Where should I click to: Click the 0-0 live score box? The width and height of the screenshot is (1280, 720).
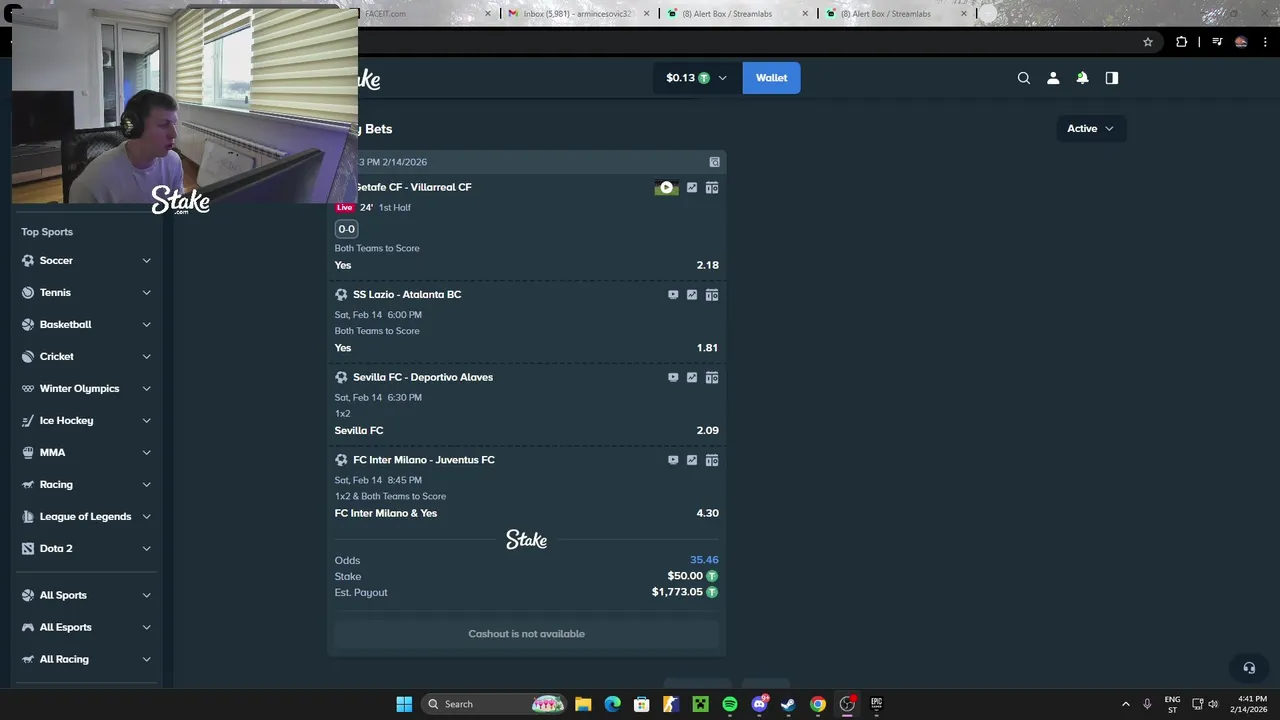point(346,229)
